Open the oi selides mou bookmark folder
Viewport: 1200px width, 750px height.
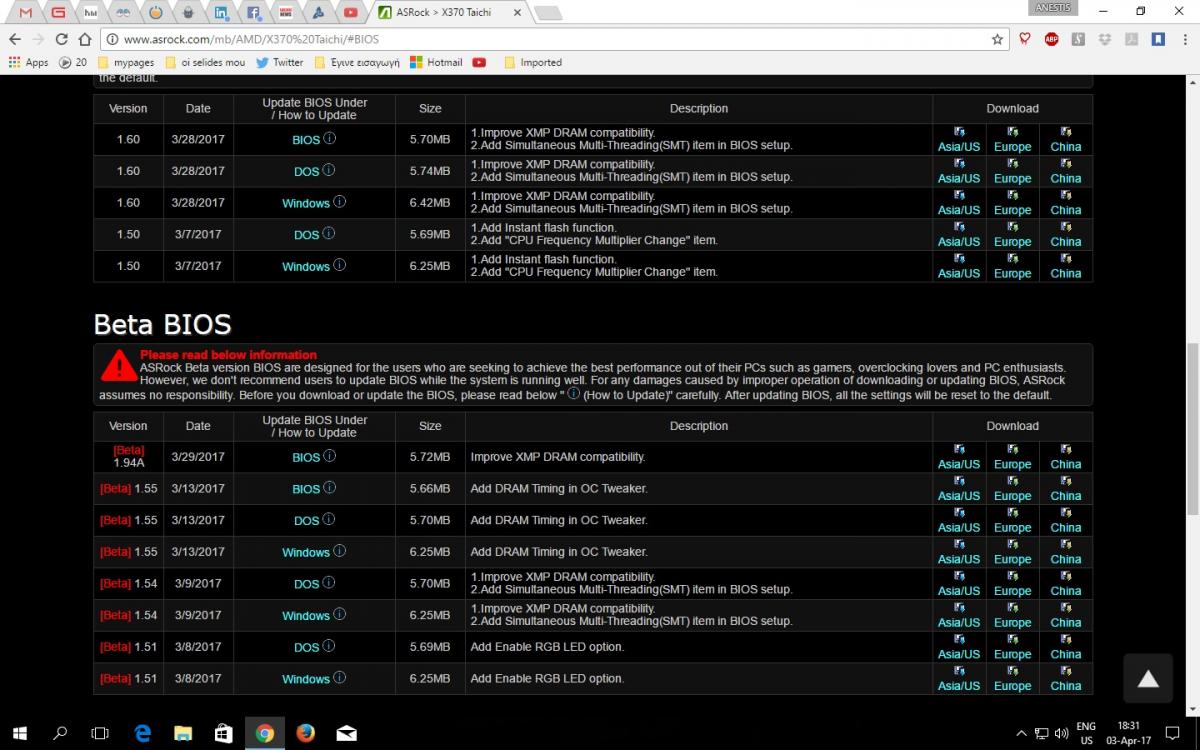pos(204,62)
